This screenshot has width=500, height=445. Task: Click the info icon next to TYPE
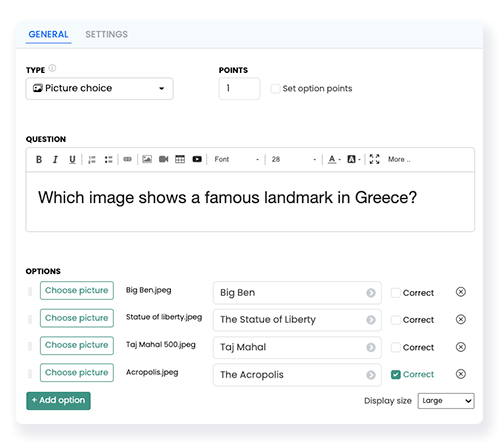[52, 68]
